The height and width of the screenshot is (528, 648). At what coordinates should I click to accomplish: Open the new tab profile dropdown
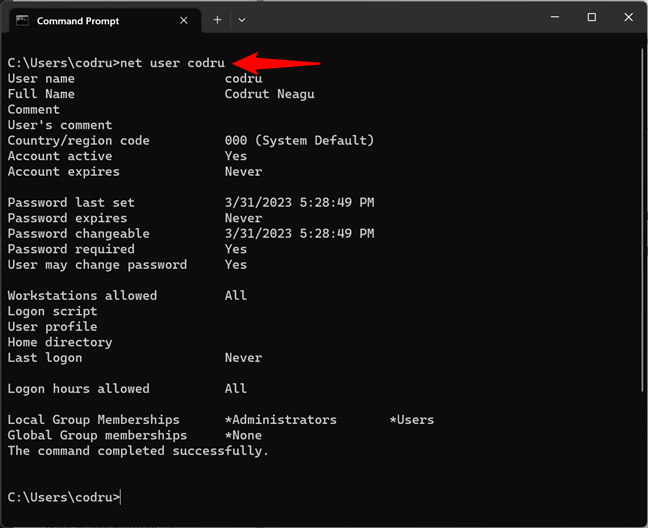[242, 20]
